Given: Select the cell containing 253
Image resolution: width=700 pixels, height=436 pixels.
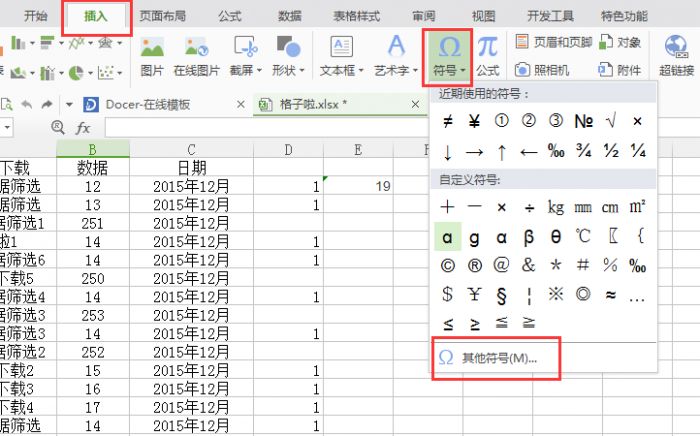Looking at the screenshot, I should pos(93,316).
